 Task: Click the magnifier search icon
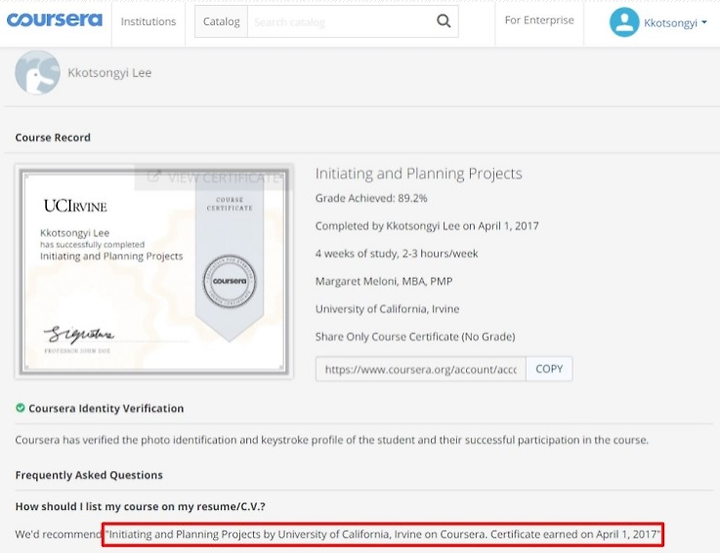point(444,21)
